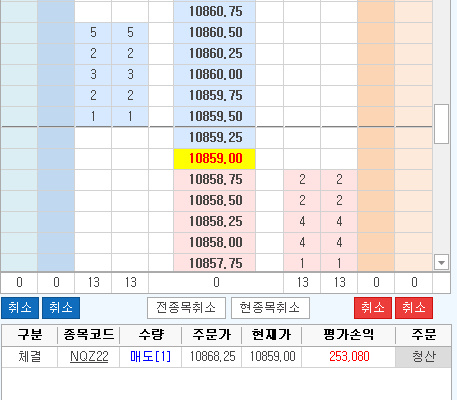Click the scrollbar down arrow
Viewport: 457px width, 400px height.
coord(441,263)
